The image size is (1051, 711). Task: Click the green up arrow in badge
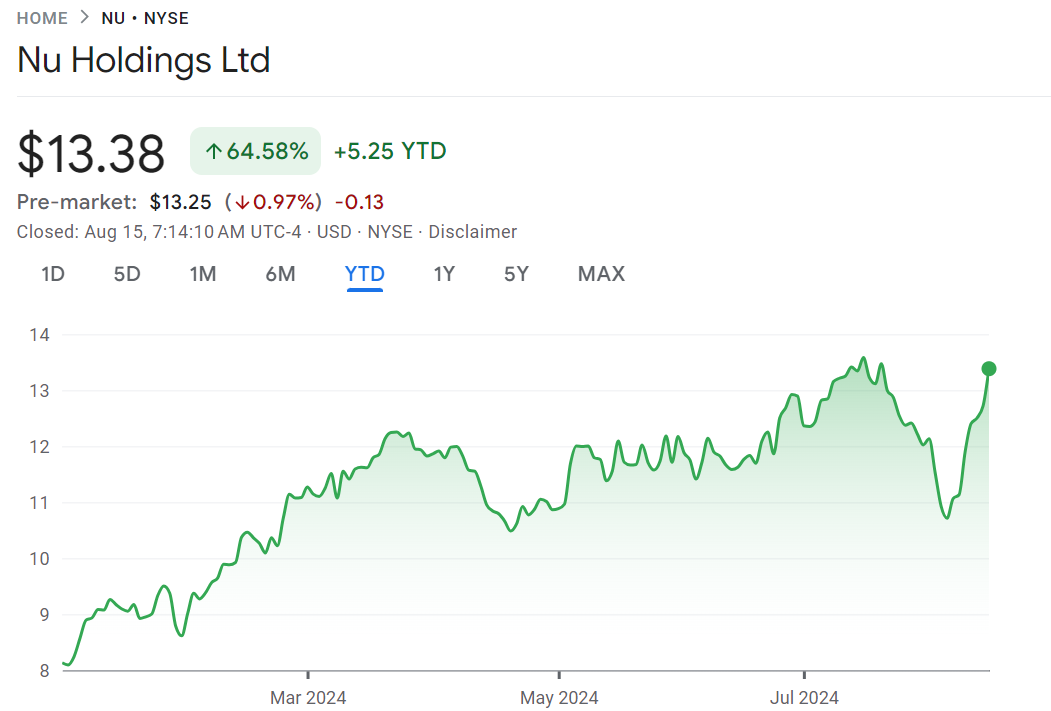coord(213,151)
